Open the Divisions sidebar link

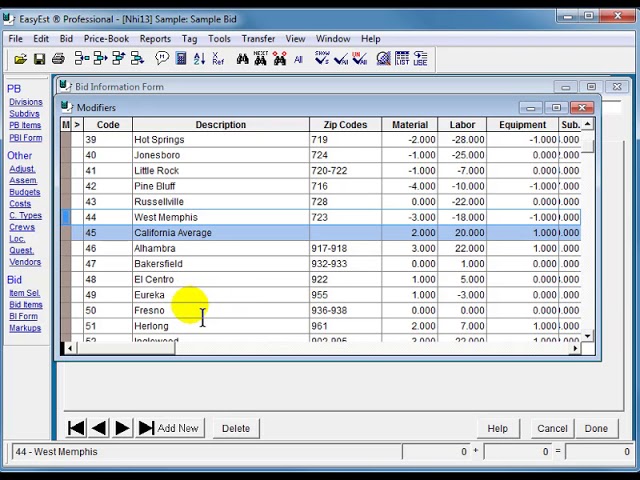pyautogui.click(x=26, y=102)
